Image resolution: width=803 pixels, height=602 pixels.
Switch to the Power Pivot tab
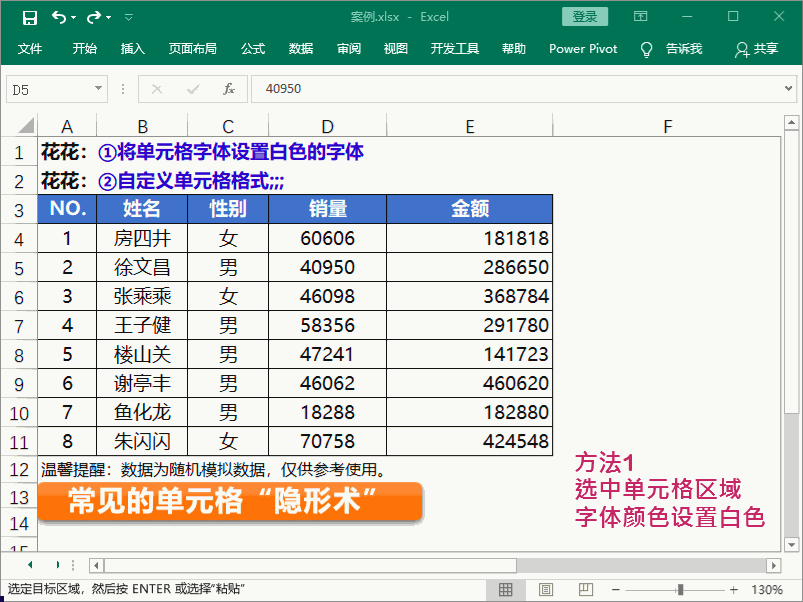click(583, 49)
